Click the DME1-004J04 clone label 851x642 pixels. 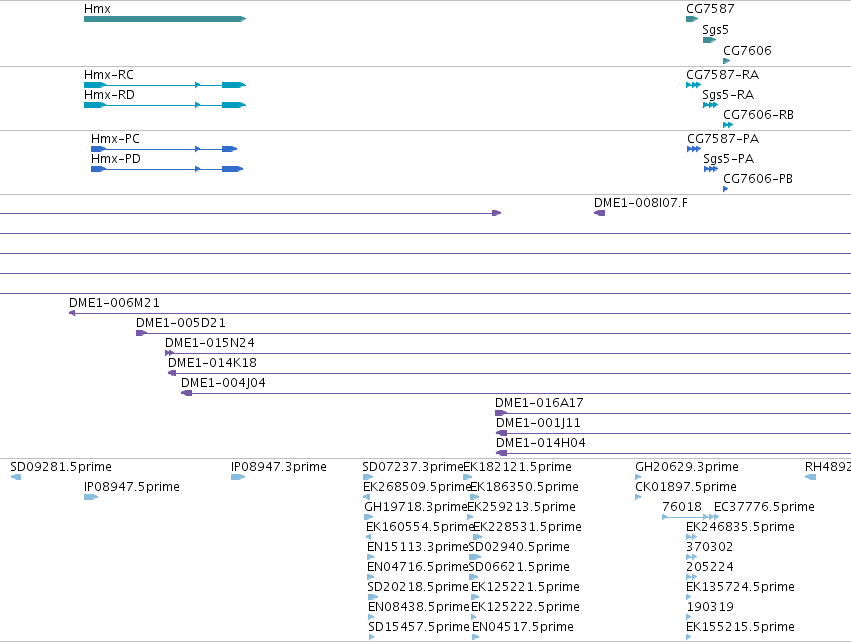coord(223,383)
